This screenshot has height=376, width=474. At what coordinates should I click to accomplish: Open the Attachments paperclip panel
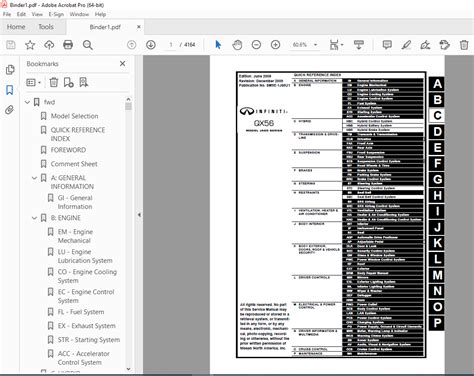click(10, 110)
